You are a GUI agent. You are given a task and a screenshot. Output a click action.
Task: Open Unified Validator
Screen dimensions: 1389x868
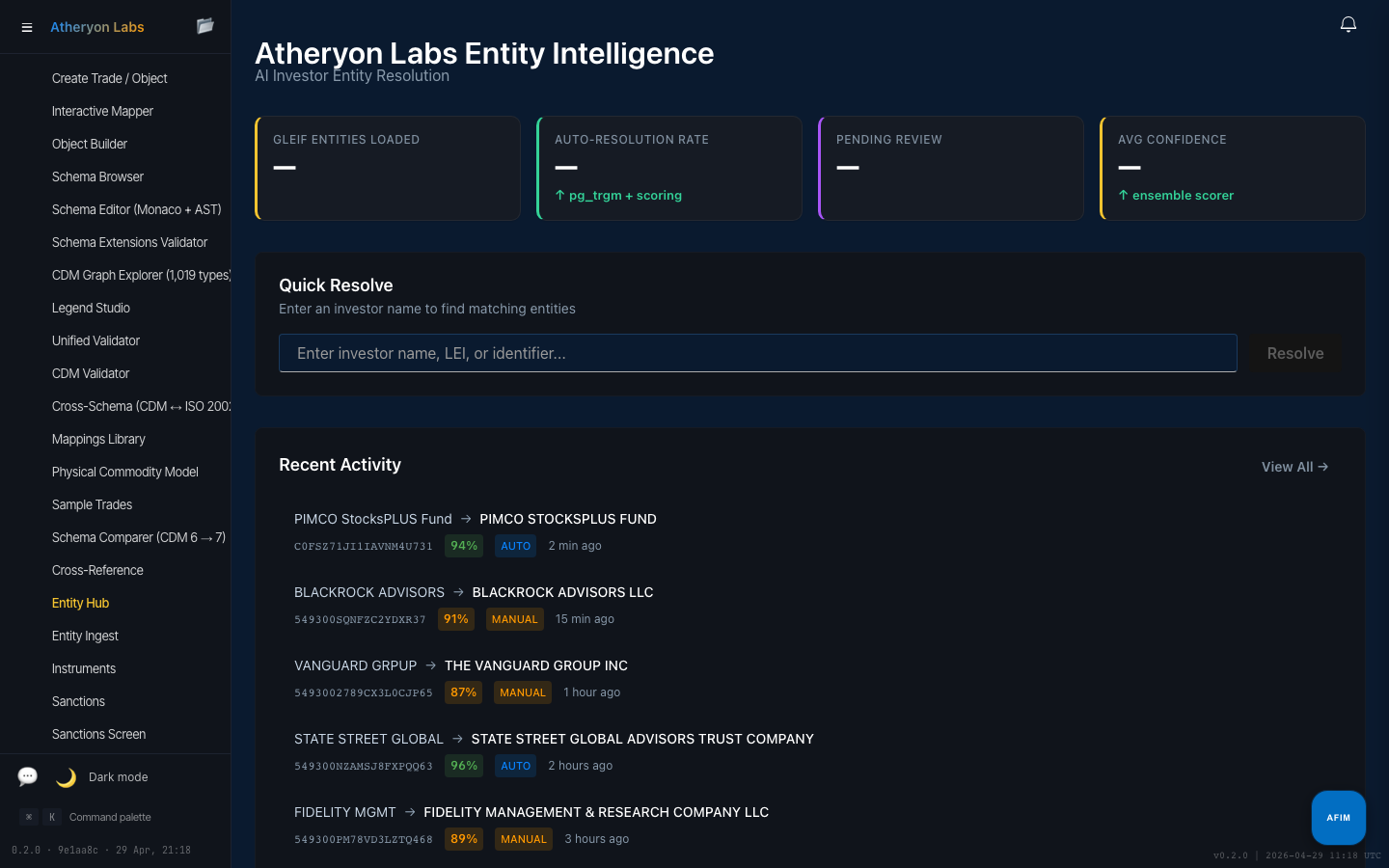tap(95, 340)
